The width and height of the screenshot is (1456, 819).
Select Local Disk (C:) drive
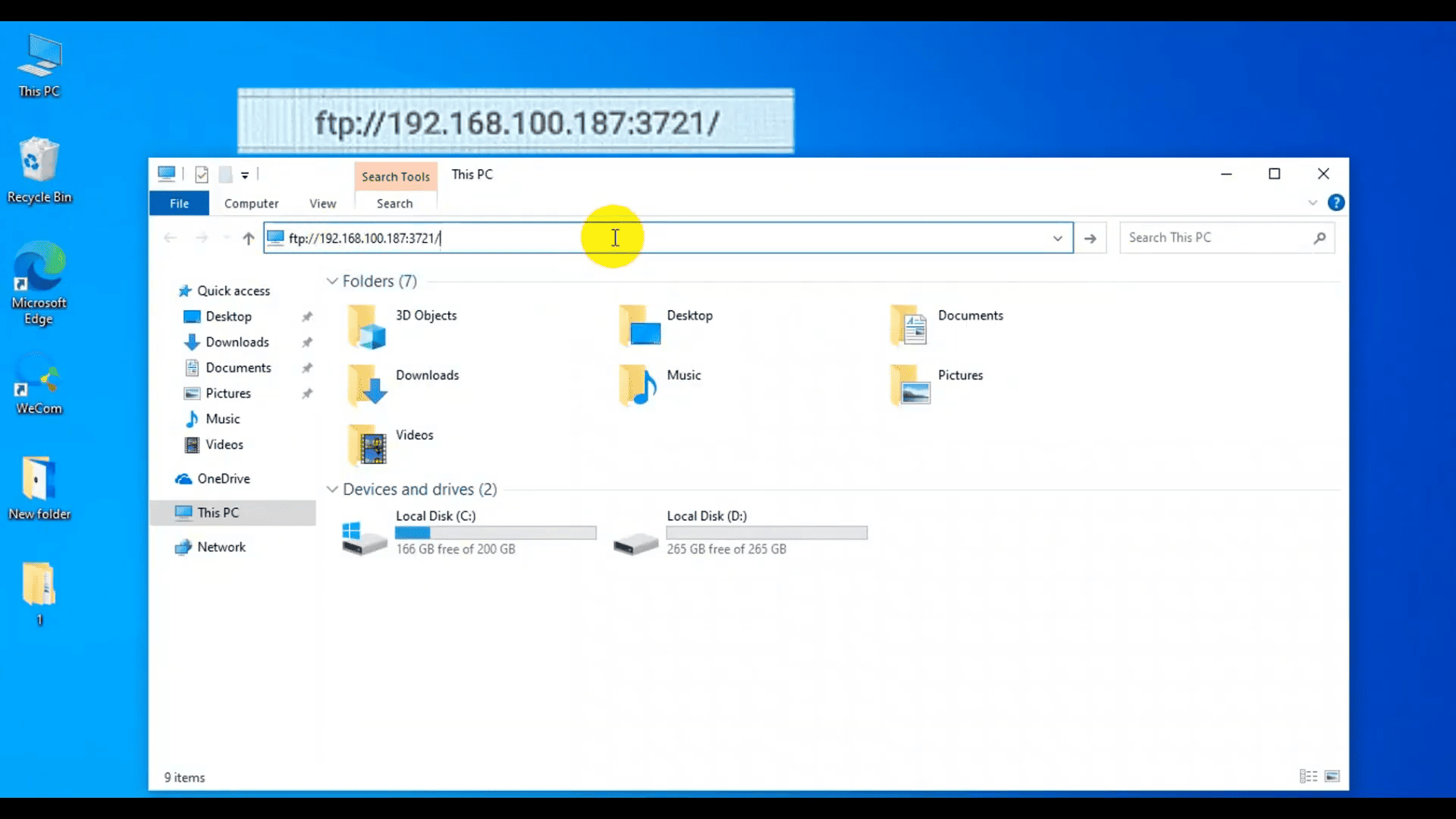[x=469, y=534]
